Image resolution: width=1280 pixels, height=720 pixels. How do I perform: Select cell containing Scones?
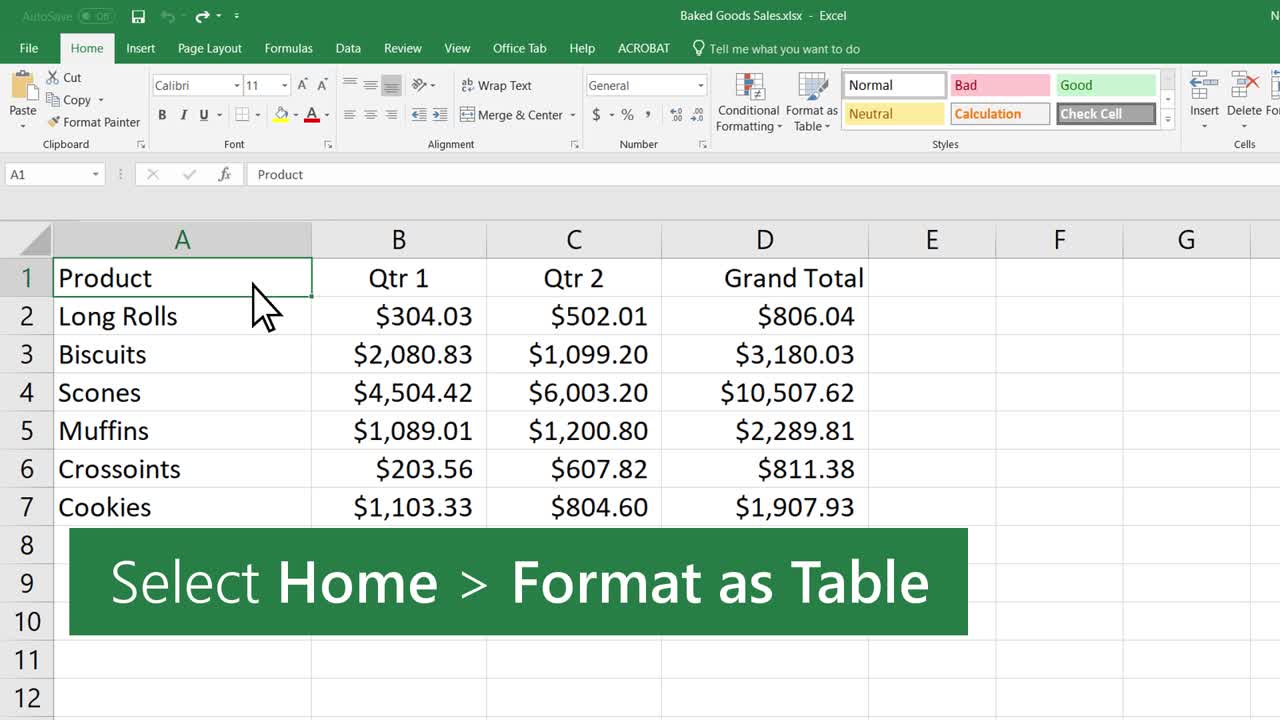(182, 392)
